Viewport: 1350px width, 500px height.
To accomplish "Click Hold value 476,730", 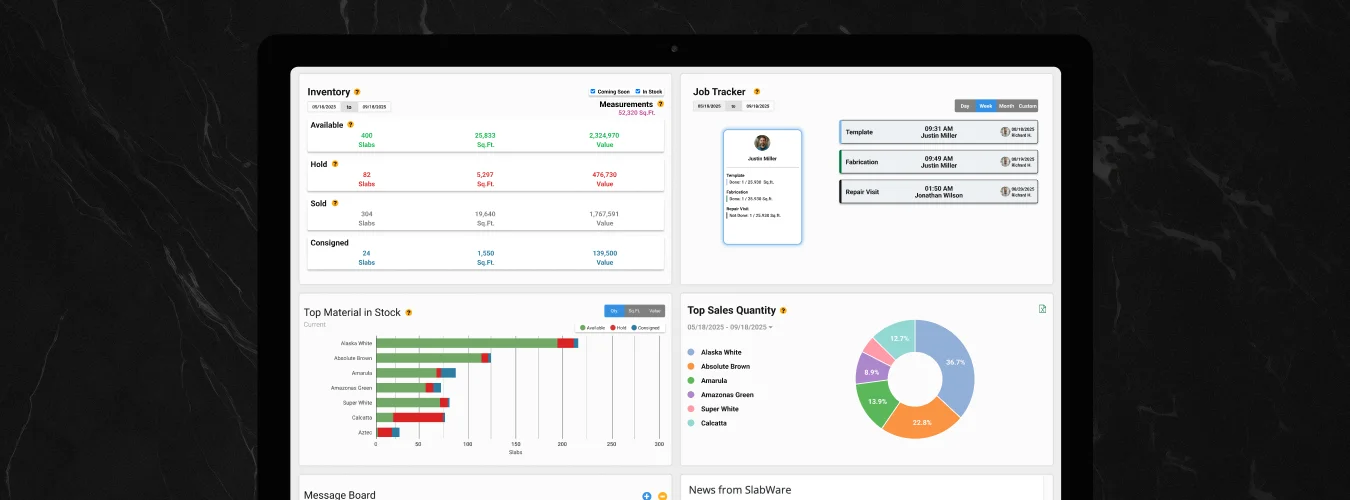I will [604, 174].
